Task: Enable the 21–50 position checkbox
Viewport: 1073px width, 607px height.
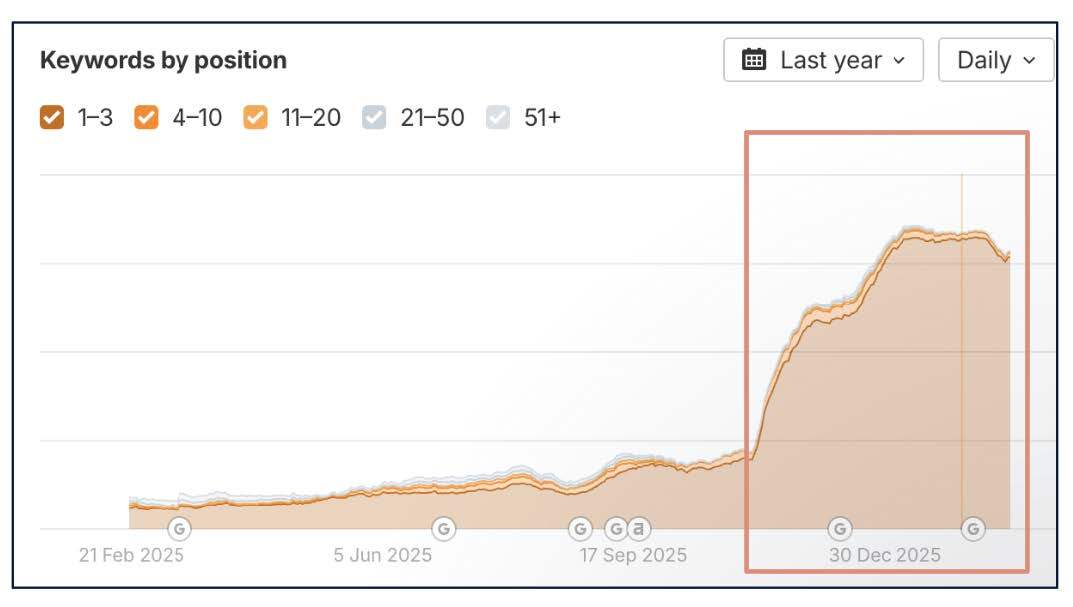Action: [x=374, y=118]
